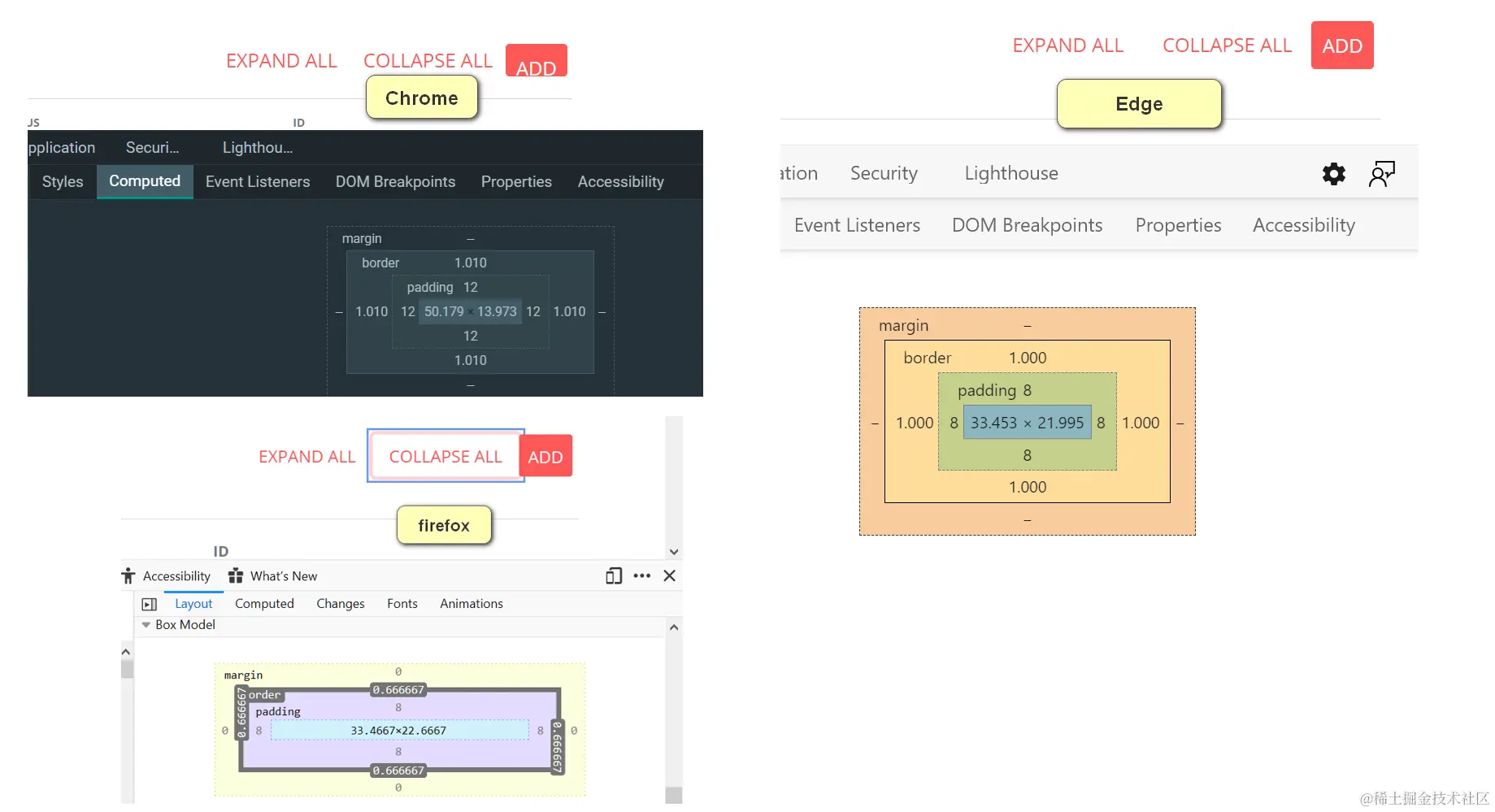Switch to the Layout tab in Firefox

click(x=193, y=603)
